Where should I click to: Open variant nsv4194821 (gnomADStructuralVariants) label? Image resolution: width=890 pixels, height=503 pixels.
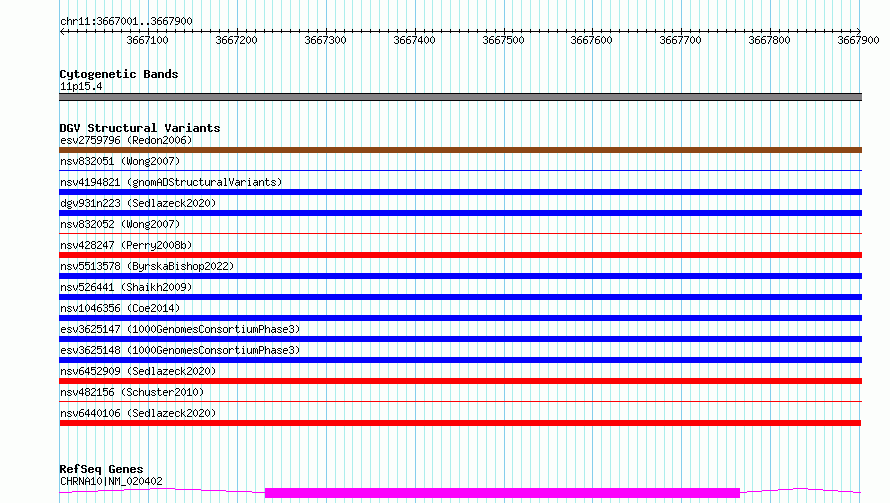[171, 182]
